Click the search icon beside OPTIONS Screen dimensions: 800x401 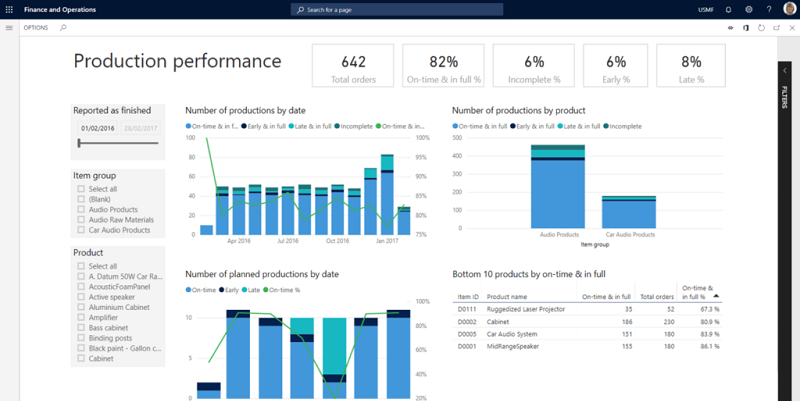(63, 27)
